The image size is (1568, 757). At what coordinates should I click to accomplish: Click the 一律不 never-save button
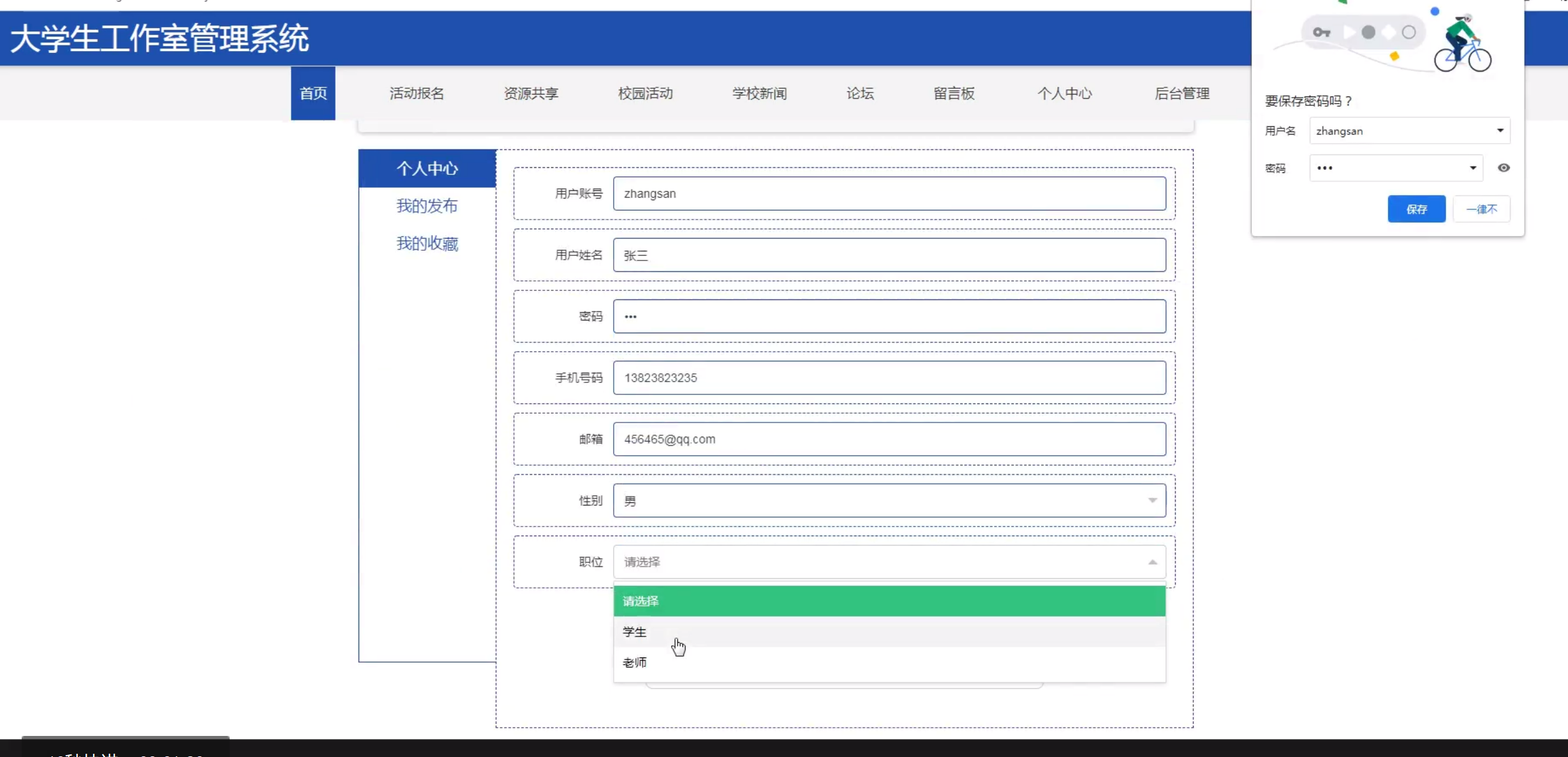coord(1481,209)
